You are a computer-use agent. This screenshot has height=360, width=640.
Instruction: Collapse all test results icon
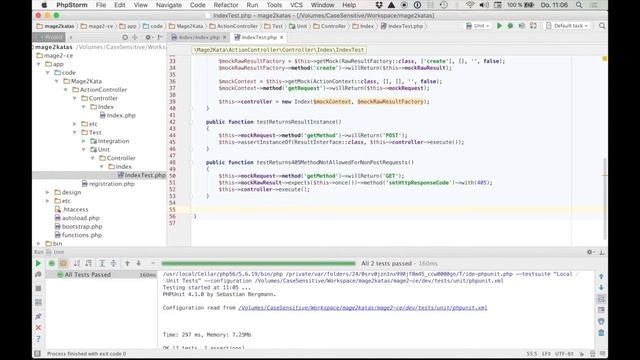[x=114, y=263]
